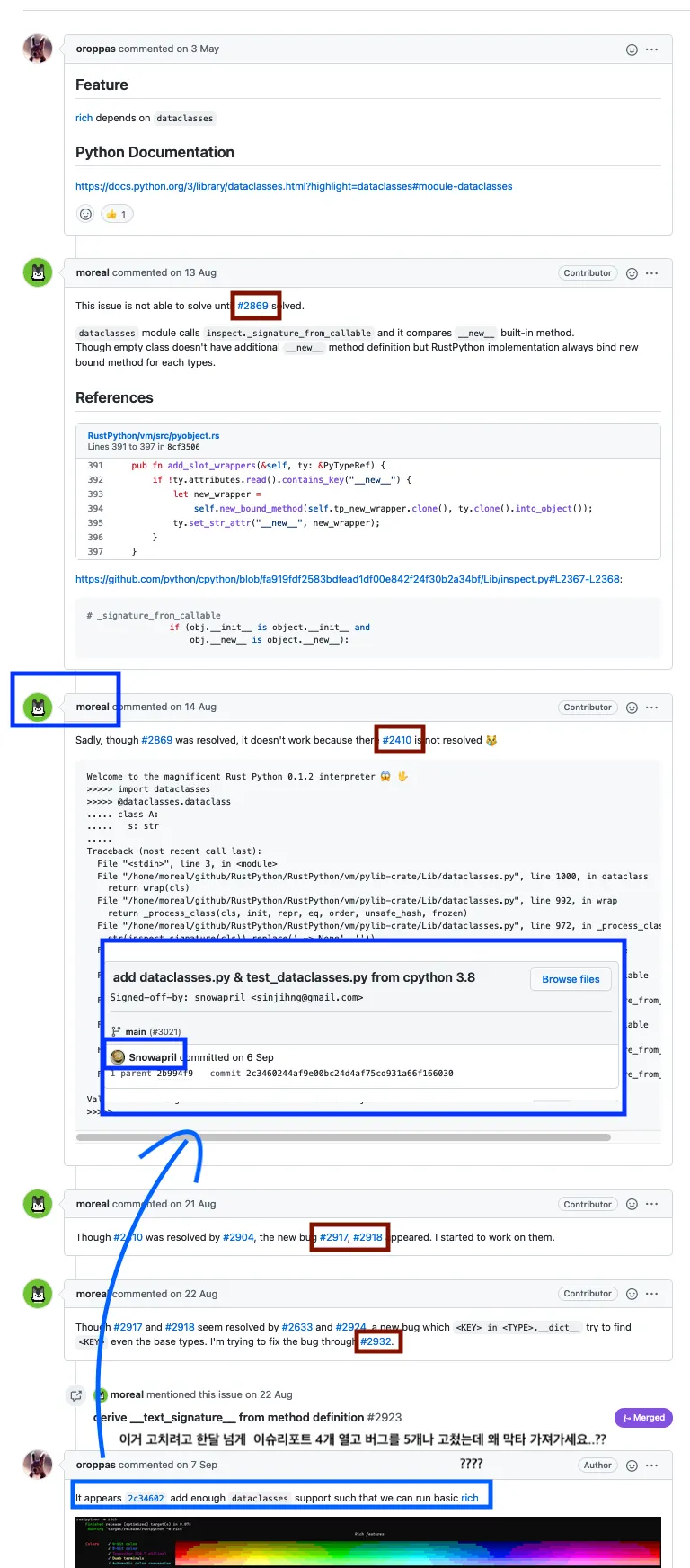
Task: Open emoji reaction picker on moreal 22 Aug comment
Action: click(x=632, y=1294)
